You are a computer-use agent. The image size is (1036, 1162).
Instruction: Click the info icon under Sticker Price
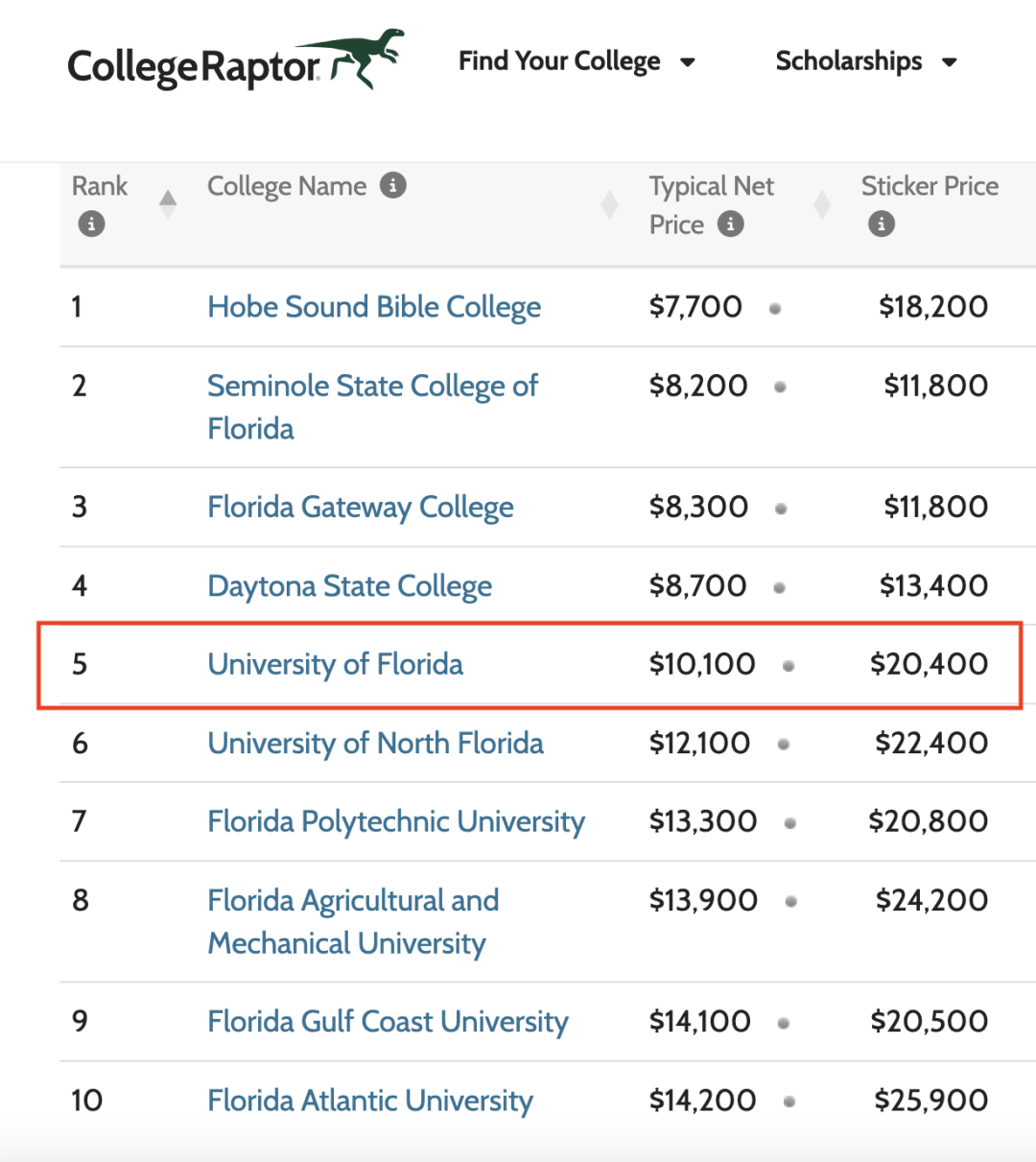(882, 225)
